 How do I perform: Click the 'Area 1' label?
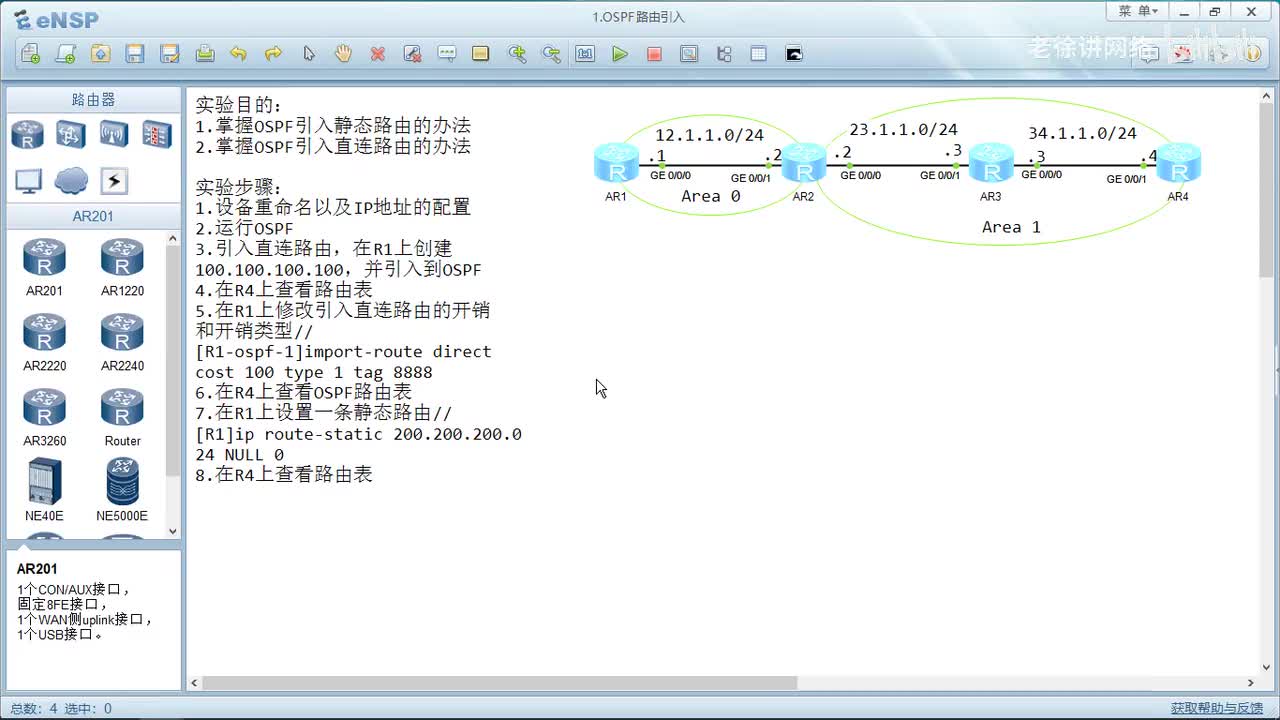coord(1011,227)
